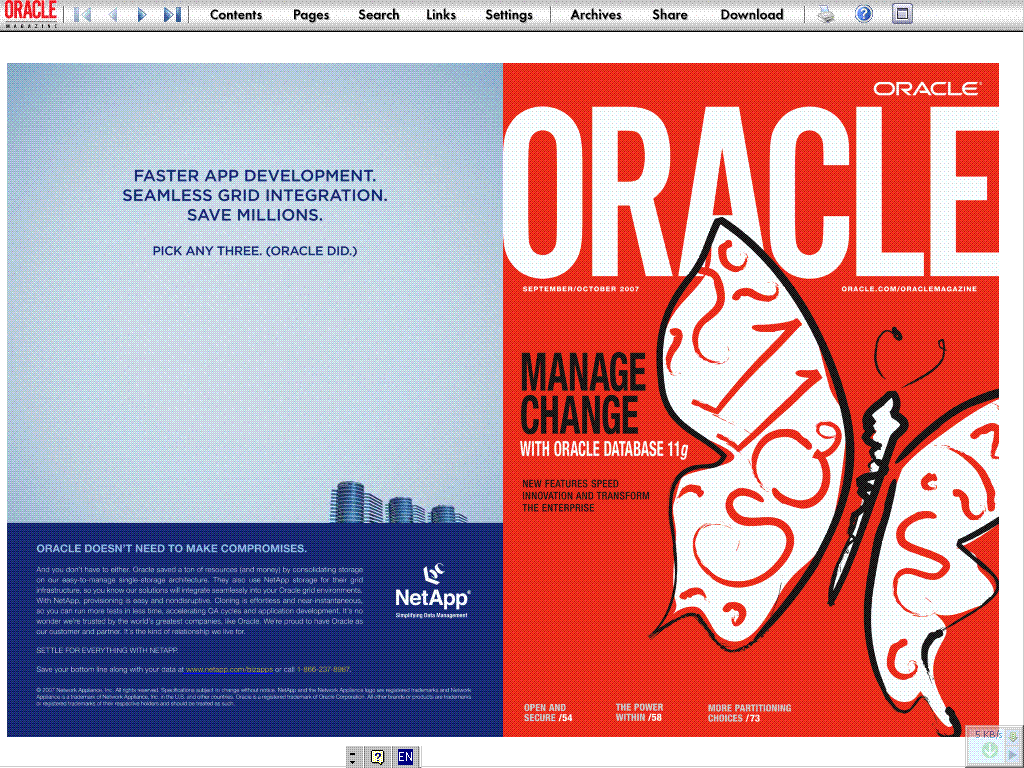Image resolution: width=1024 pixels, height=768 pixels.
Task: Open the Pages menu
Action: [x=311, y=15]
